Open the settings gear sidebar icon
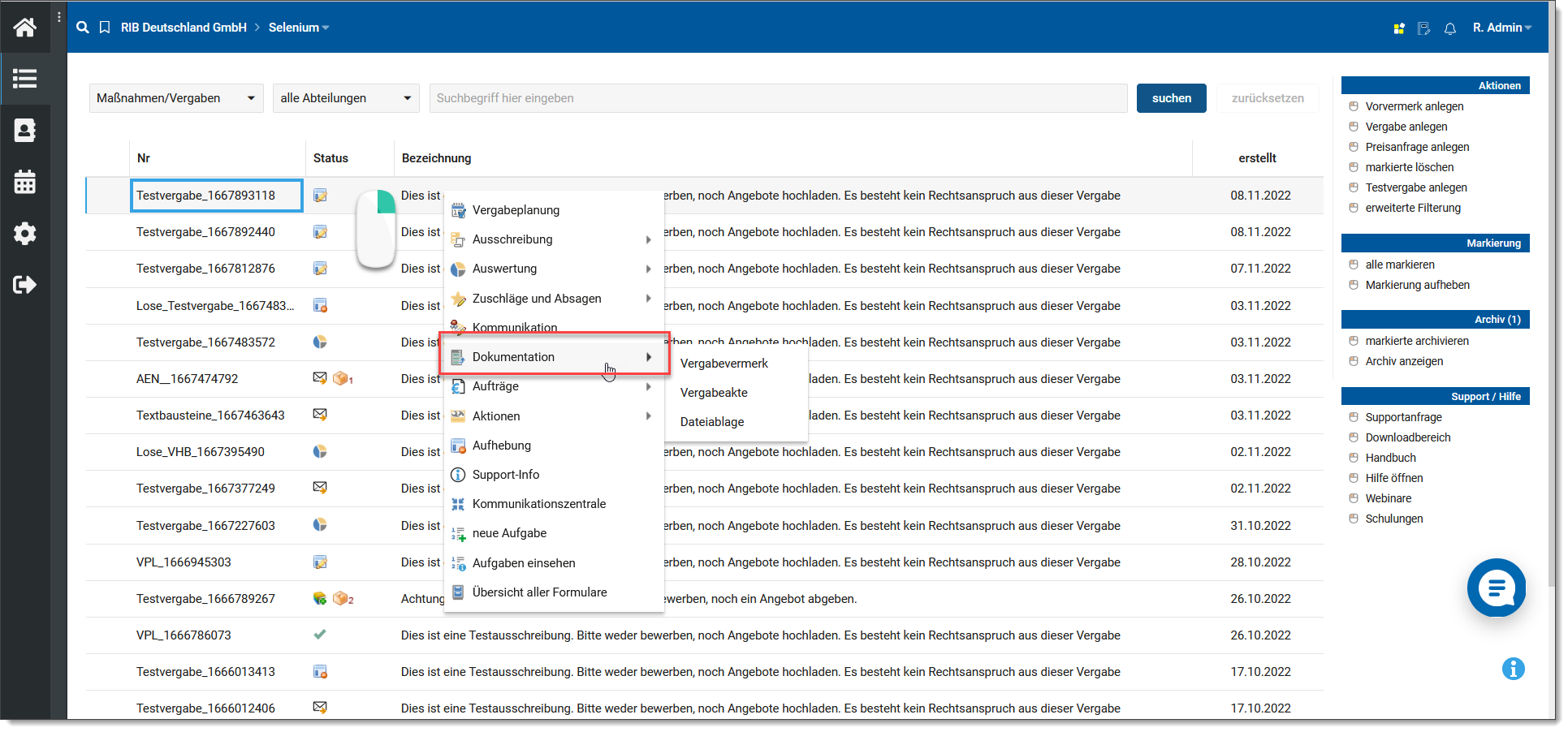 (x=25, y=234)
